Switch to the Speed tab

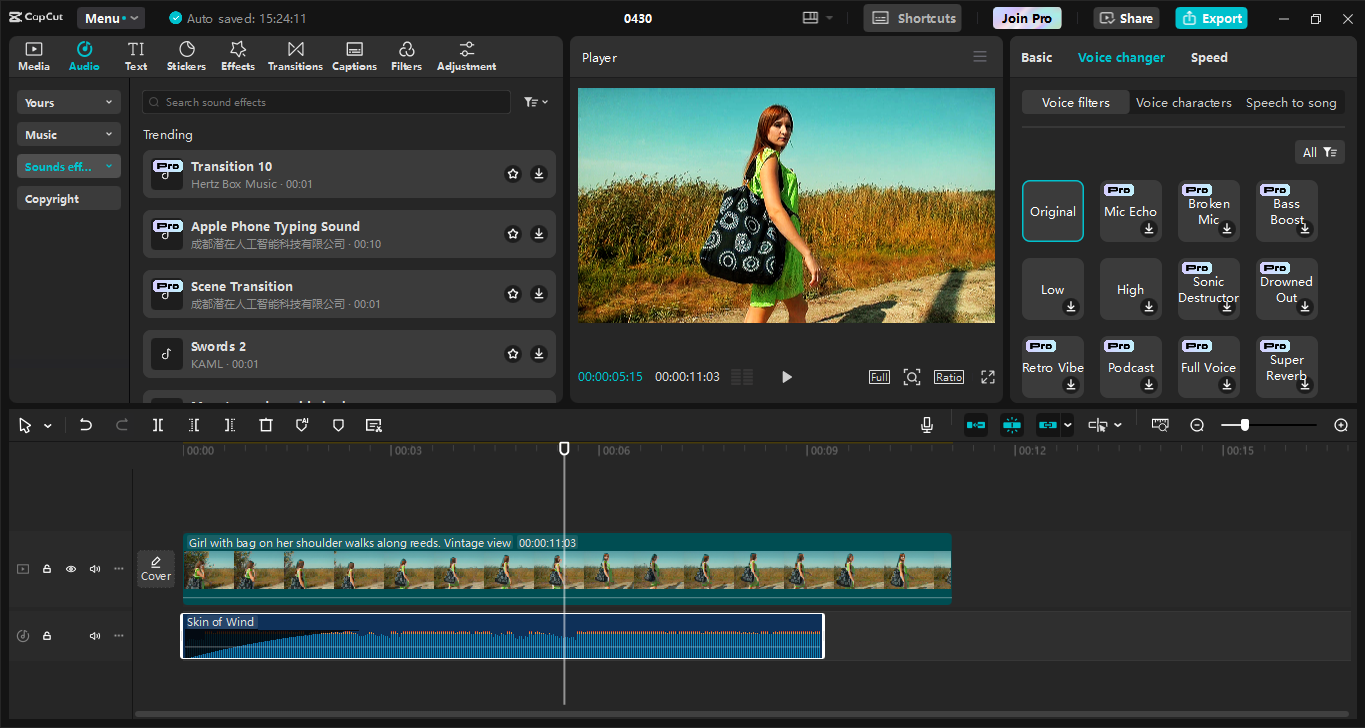coord(1209,57)
